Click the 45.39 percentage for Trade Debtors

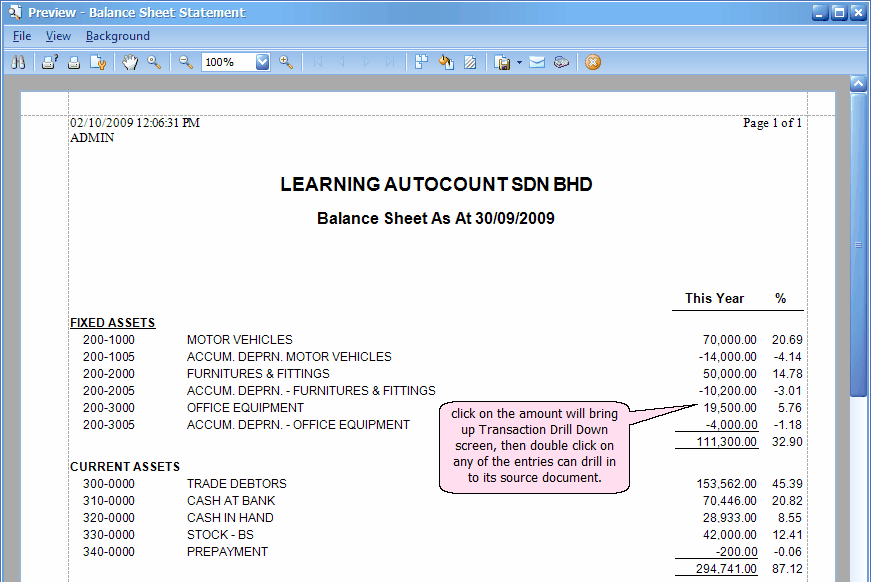[x=787, y=484]
